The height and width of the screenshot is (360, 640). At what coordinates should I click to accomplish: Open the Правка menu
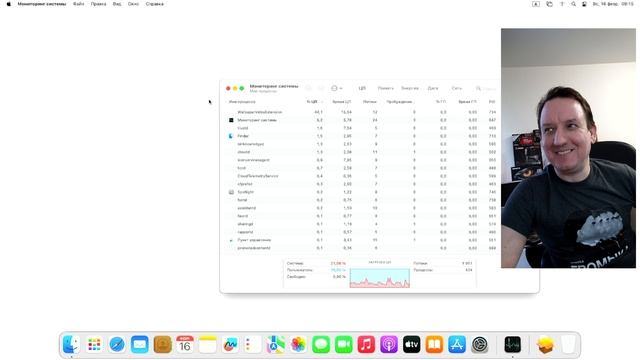tap(98, 4)
